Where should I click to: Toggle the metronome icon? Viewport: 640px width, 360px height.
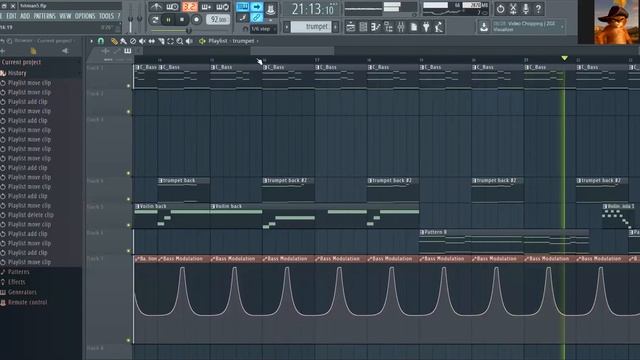pyautogui.click(x=156, y=7)
